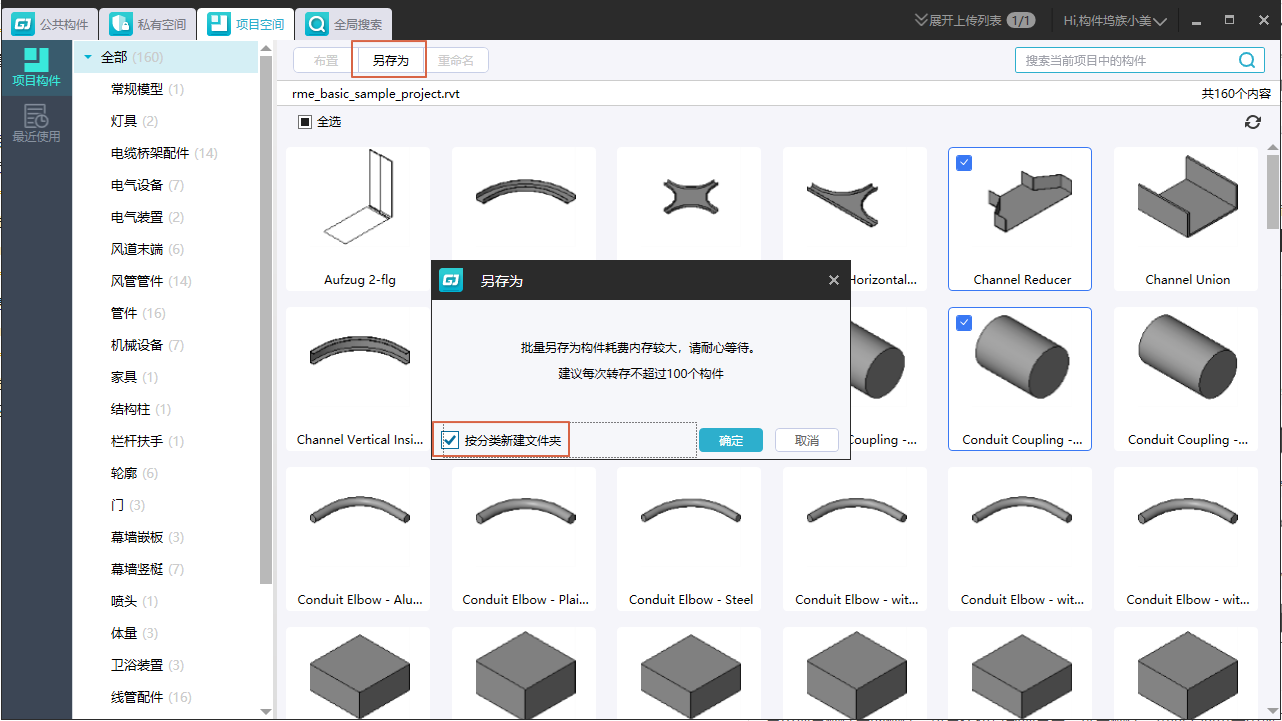The image size is (1282, 721).
Task: Click the refresh icon above the component grid
Action: [1252, 122]
